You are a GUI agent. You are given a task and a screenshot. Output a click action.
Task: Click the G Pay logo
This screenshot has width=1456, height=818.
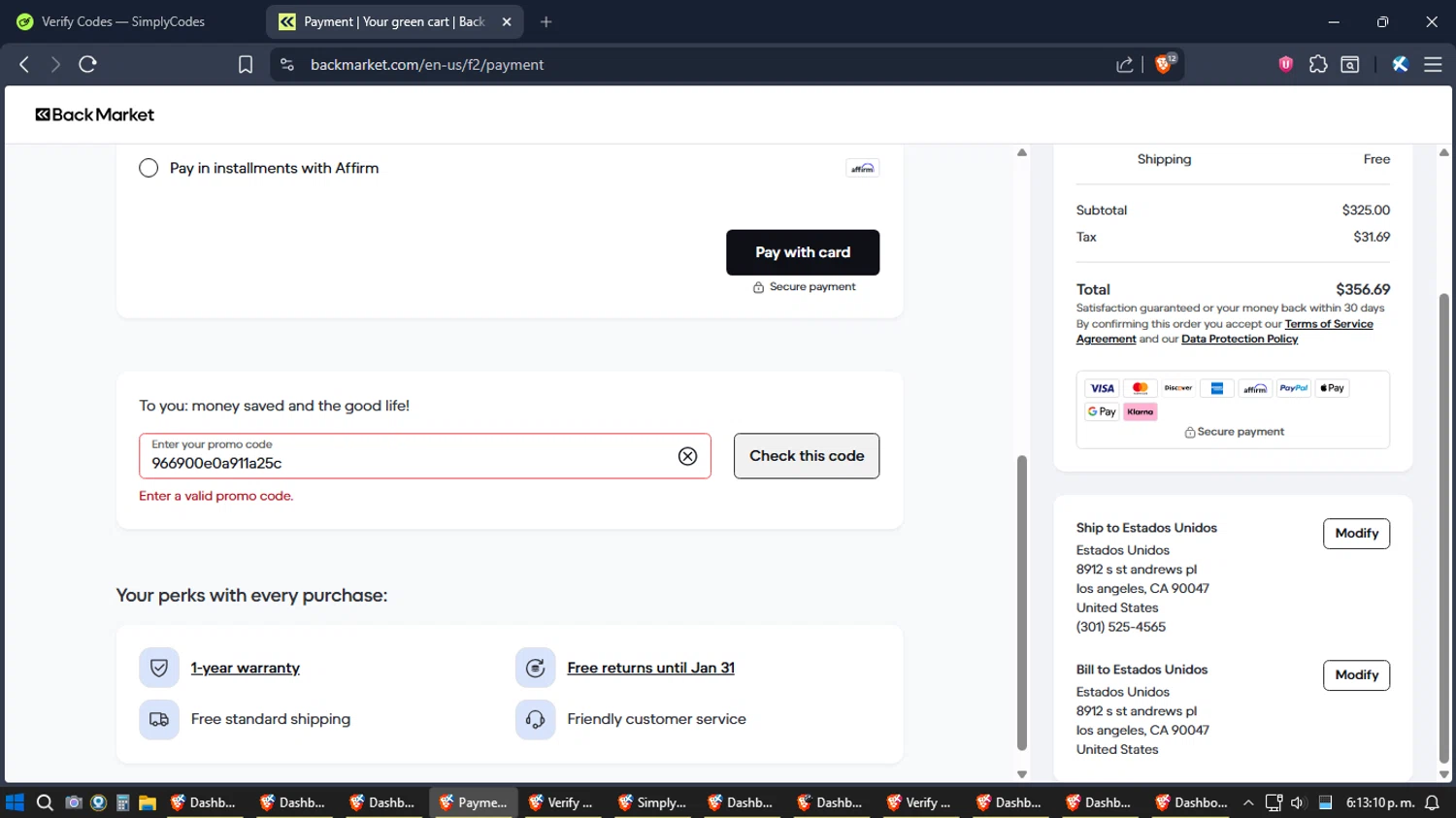[x=1102, y=411]
